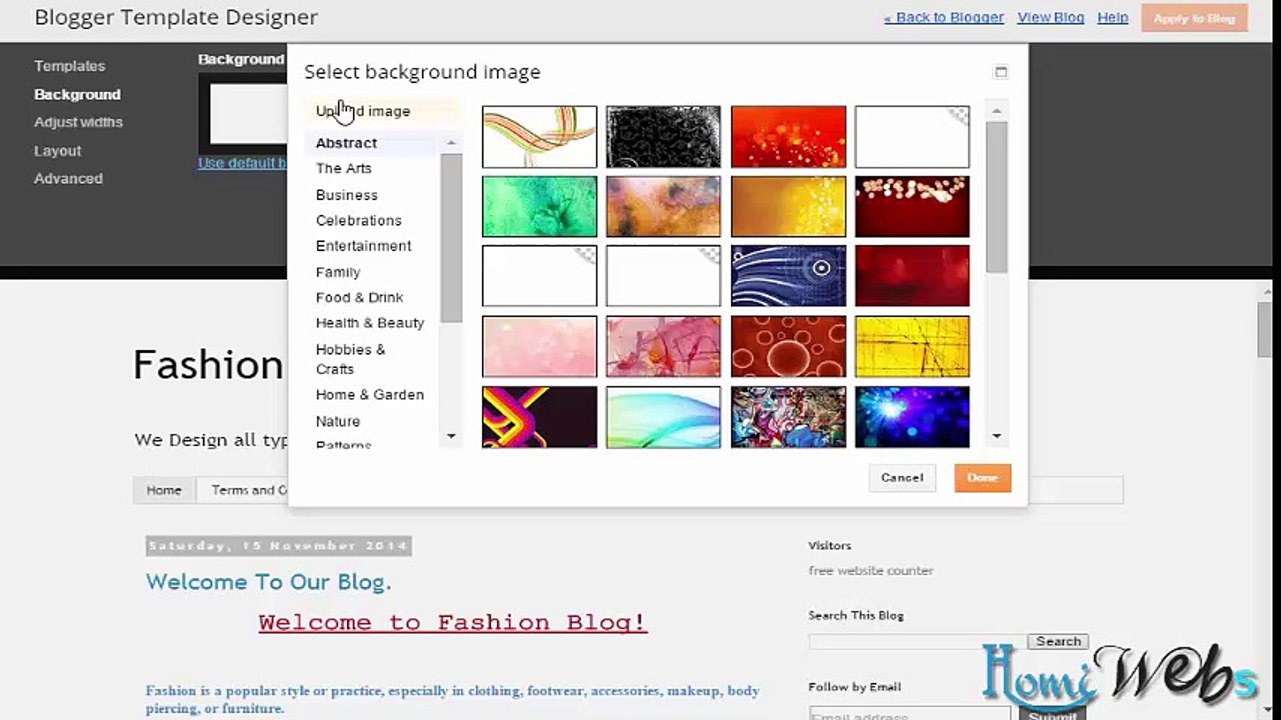Pick the blue background with white curved lines

coord(788,276)
